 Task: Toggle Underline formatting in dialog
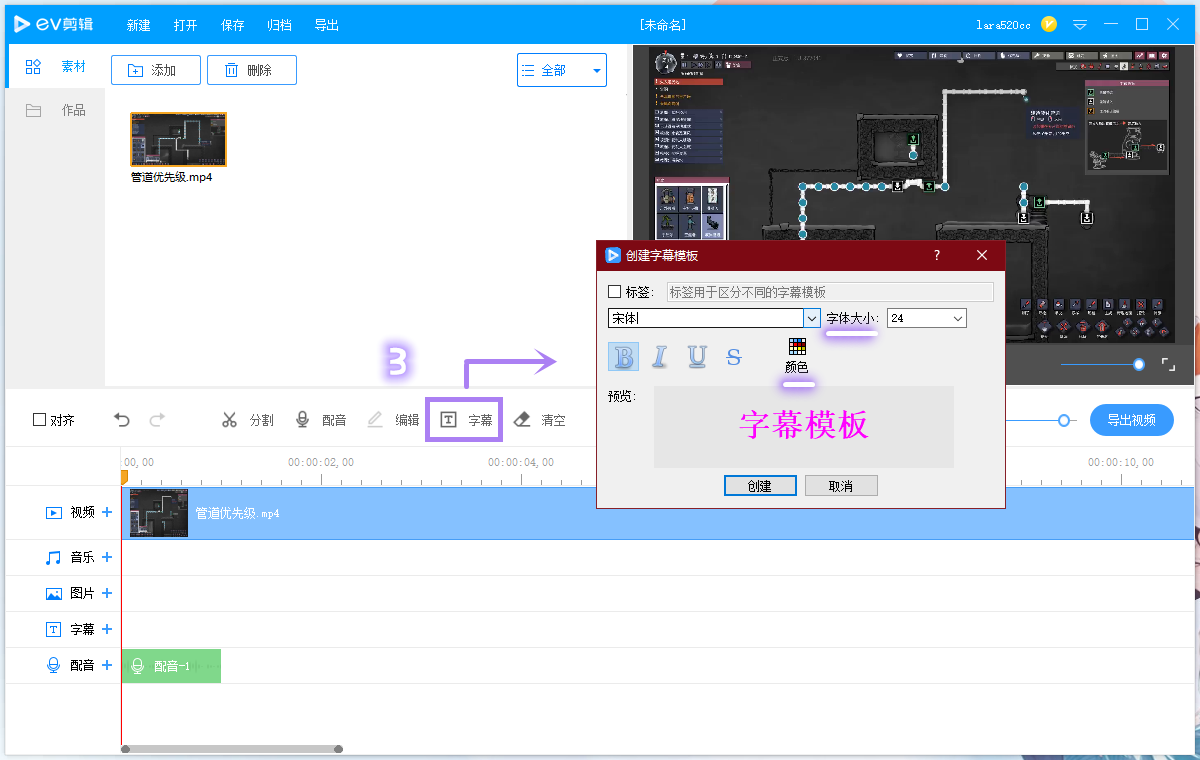pyautogui.click(x=697, y=356)
